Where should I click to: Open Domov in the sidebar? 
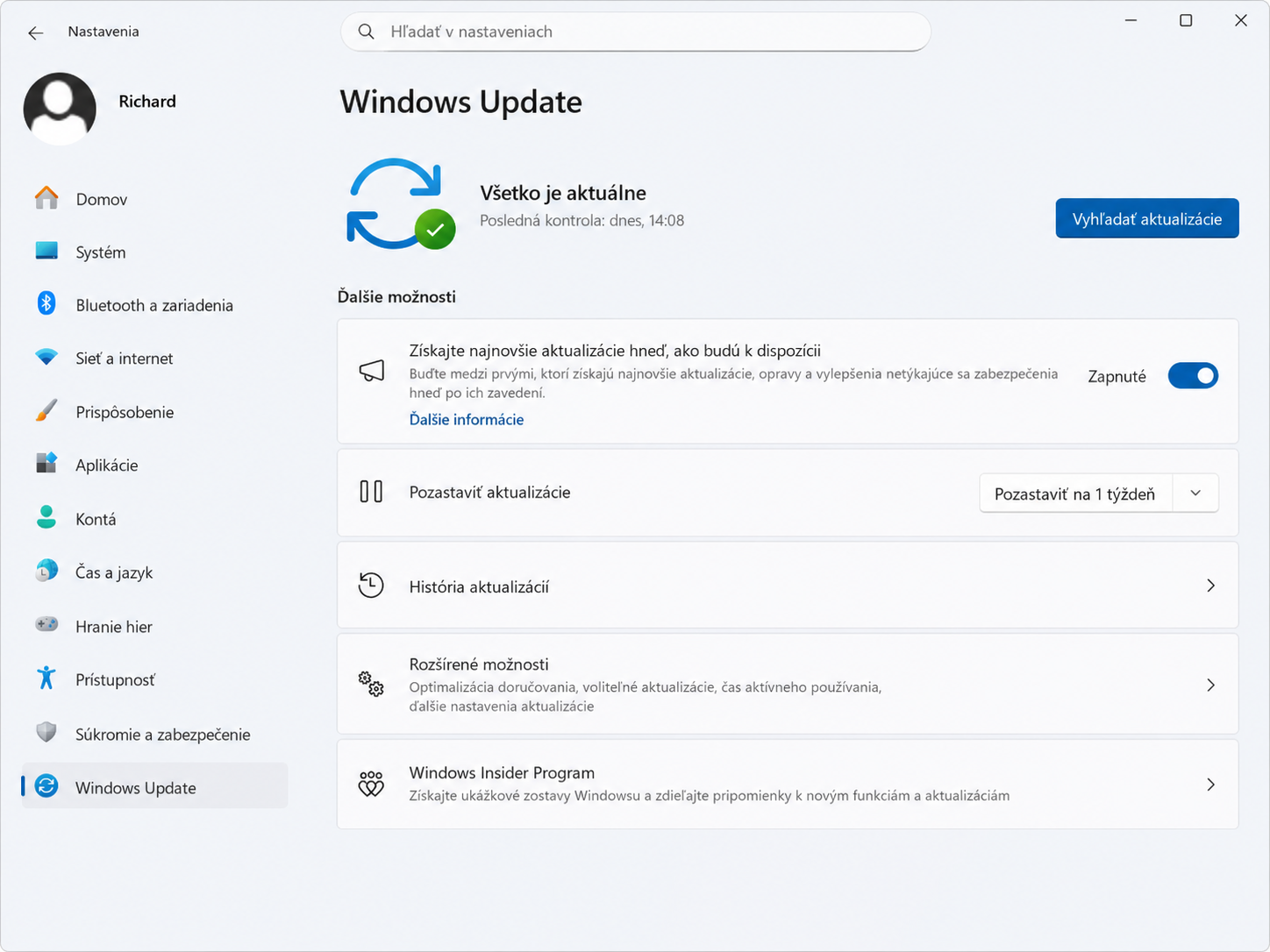click(x=154, y=199)
